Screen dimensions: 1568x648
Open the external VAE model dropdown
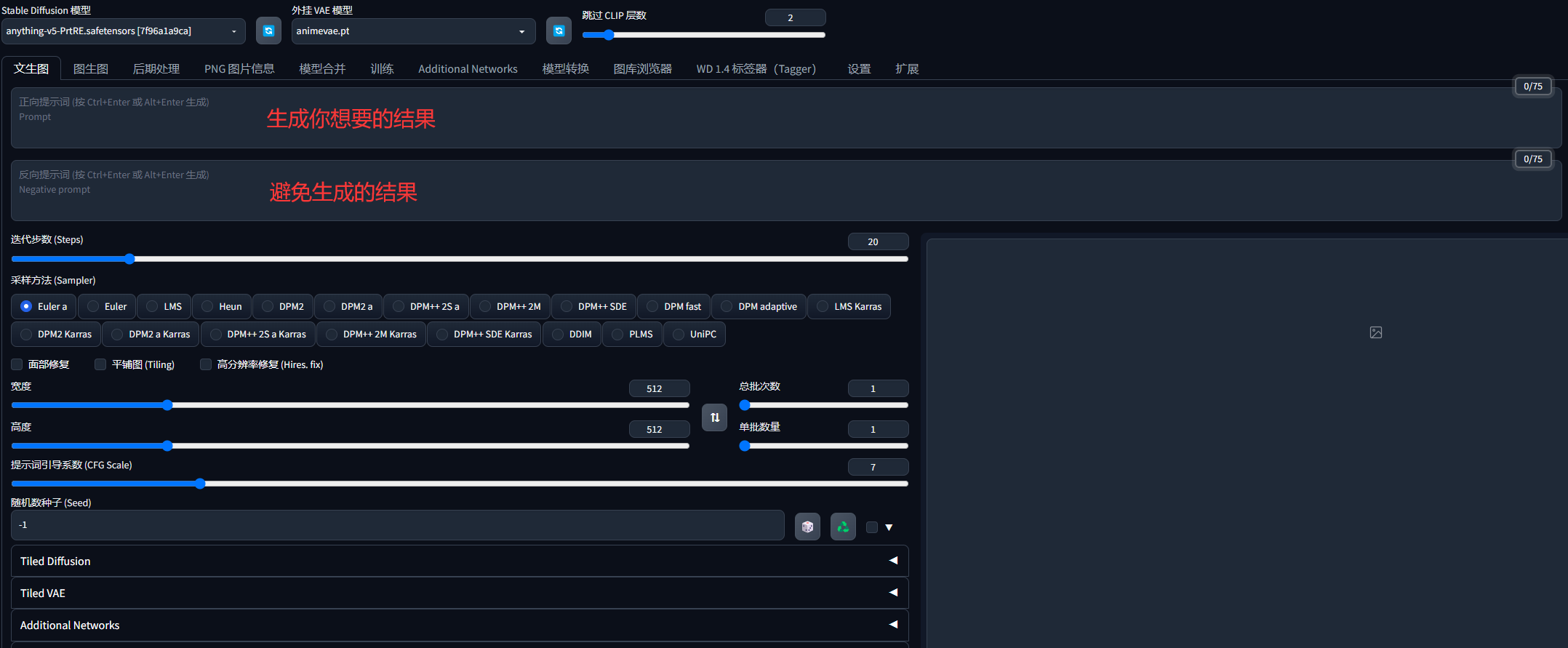tap(413, 31)
